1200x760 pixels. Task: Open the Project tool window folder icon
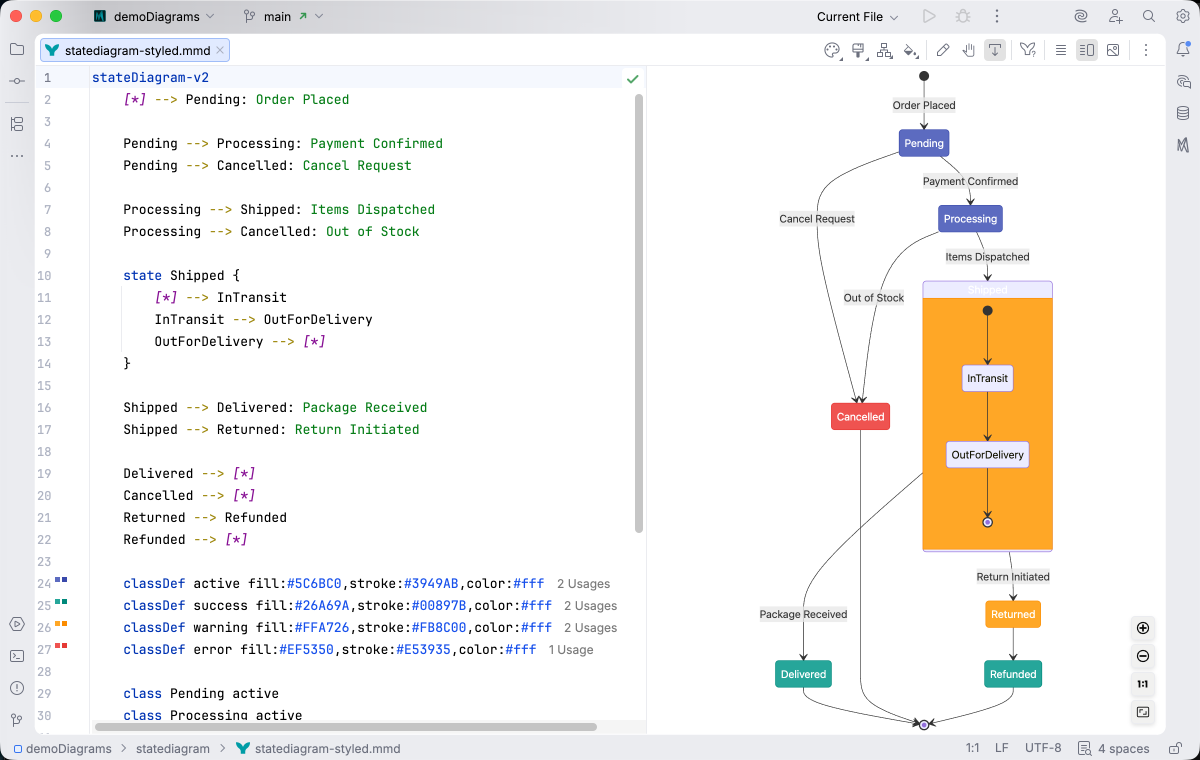pos(17,49)
